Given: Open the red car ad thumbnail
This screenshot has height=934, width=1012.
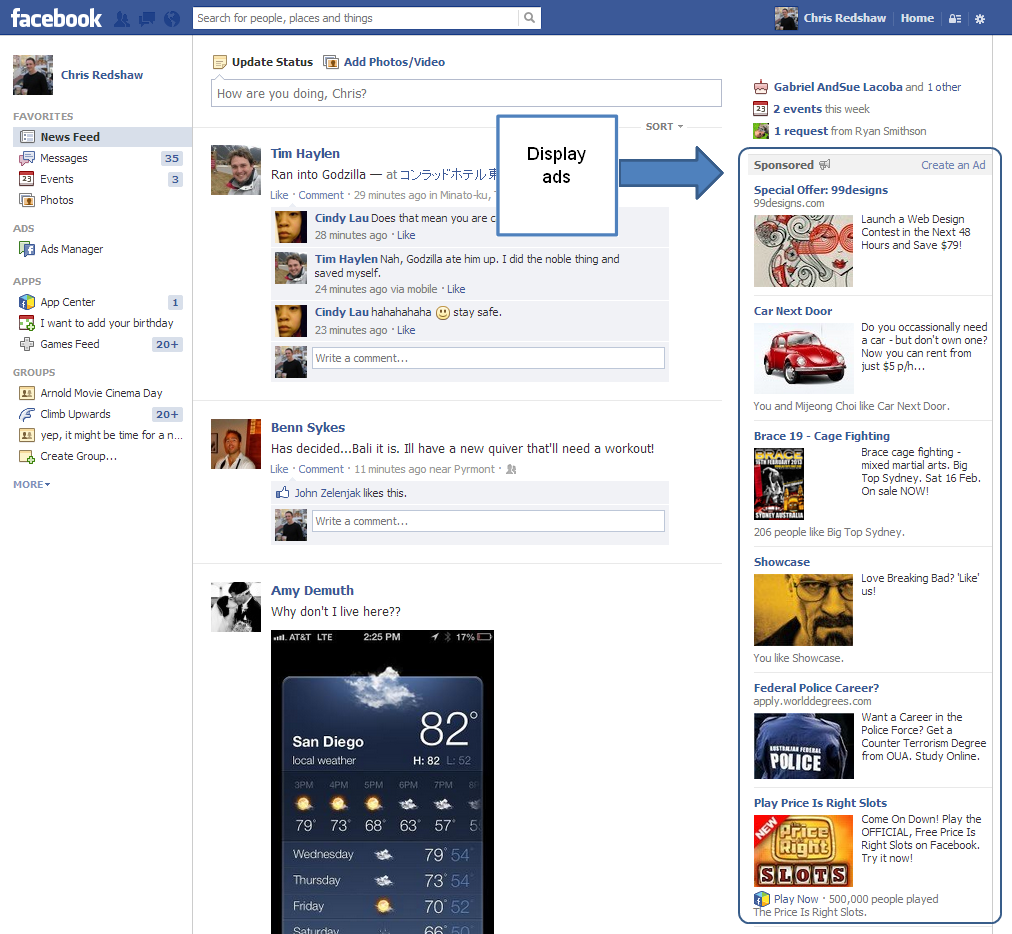Looking at the screenshot, I should click(804, 358).
